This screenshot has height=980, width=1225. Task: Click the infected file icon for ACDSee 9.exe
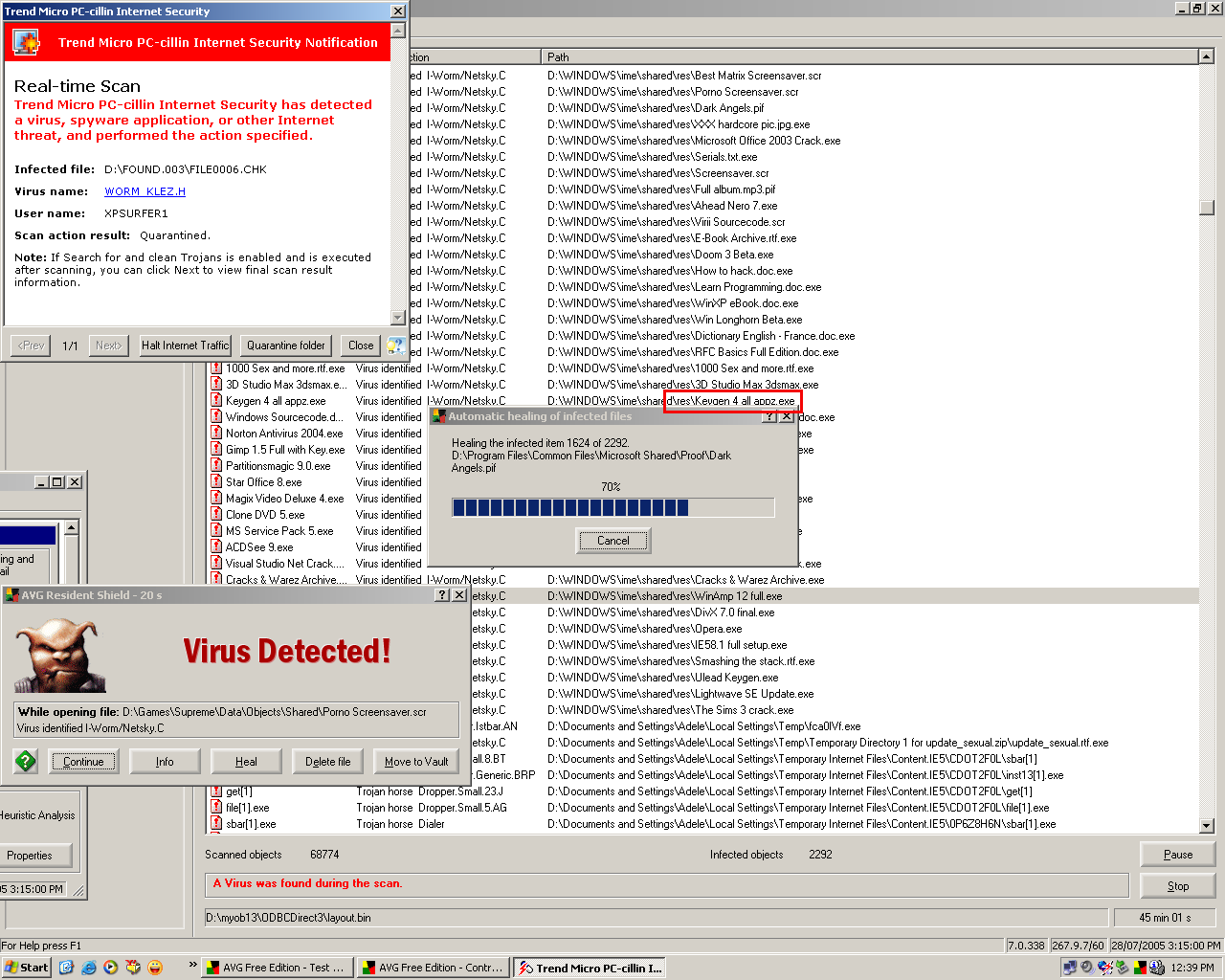click(216, 547)
